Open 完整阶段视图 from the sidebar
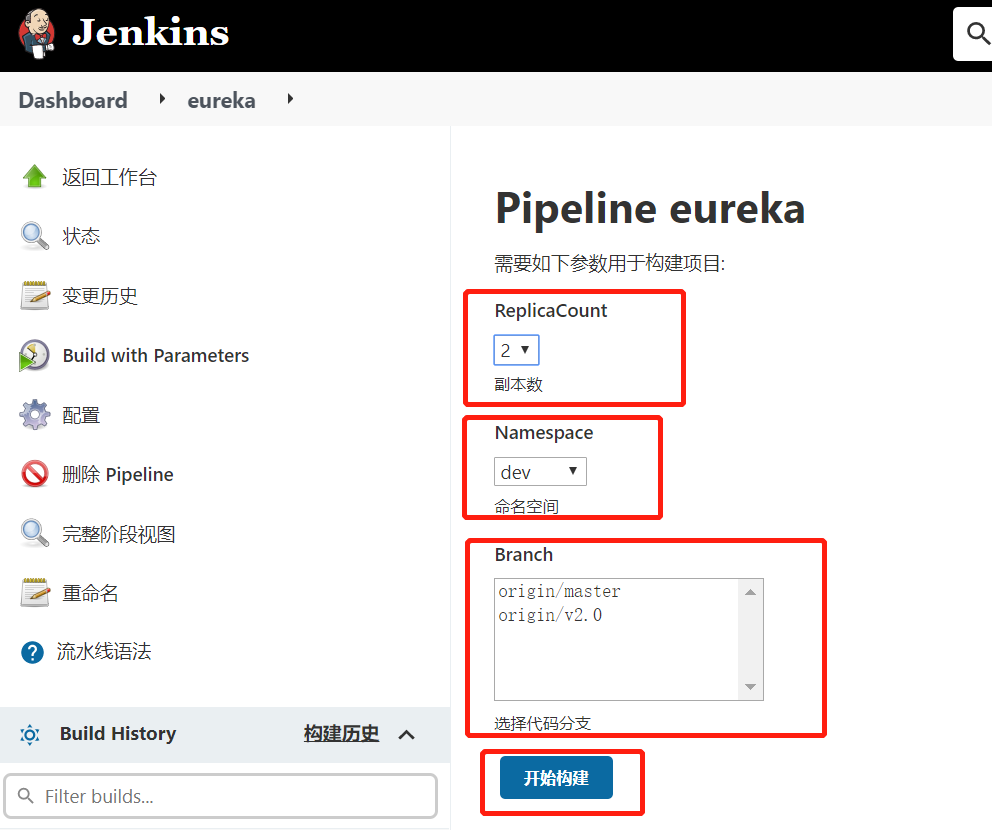Screen dimensions: 992x830 coord(119,534)
